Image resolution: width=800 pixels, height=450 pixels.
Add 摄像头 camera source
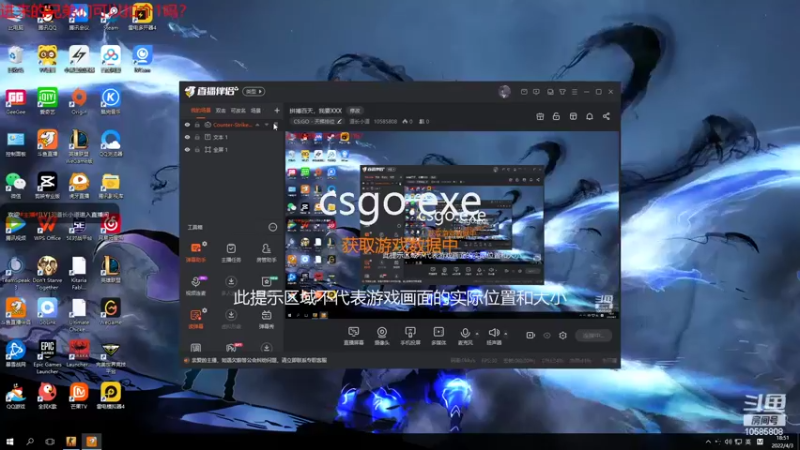(382, 336)
